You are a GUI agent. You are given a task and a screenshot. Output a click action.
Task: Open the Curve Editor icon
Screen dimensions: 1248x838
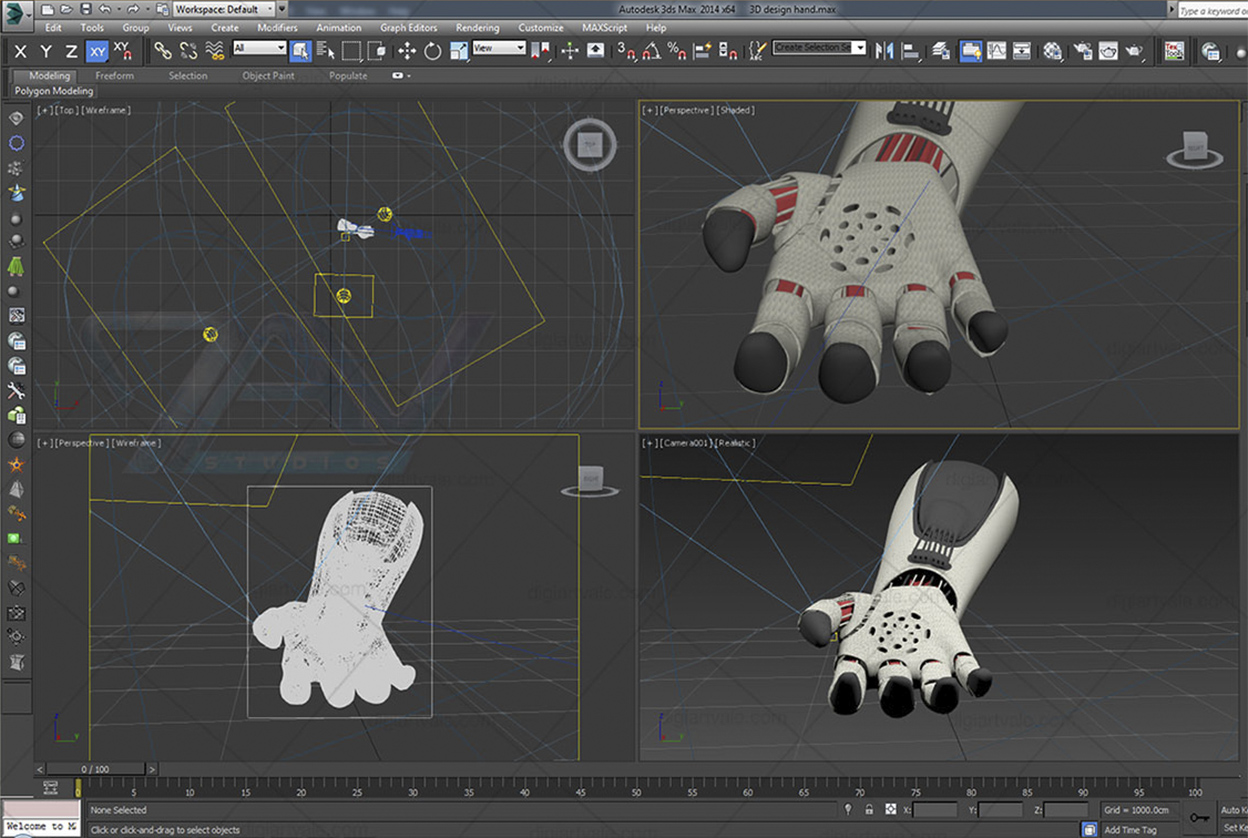[x=996, y=49]
